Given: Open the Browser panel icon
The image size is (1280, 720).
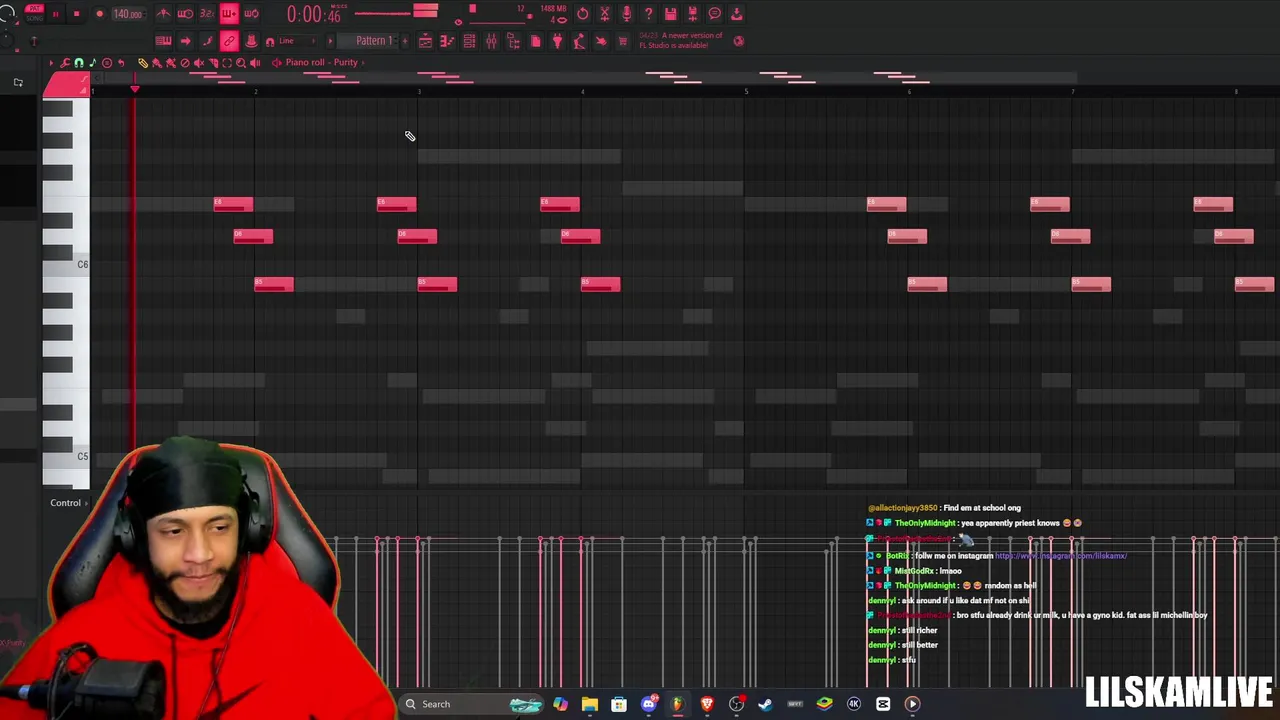Looking at the screenshot, I should pyautogui.click(x=513, y=41).
